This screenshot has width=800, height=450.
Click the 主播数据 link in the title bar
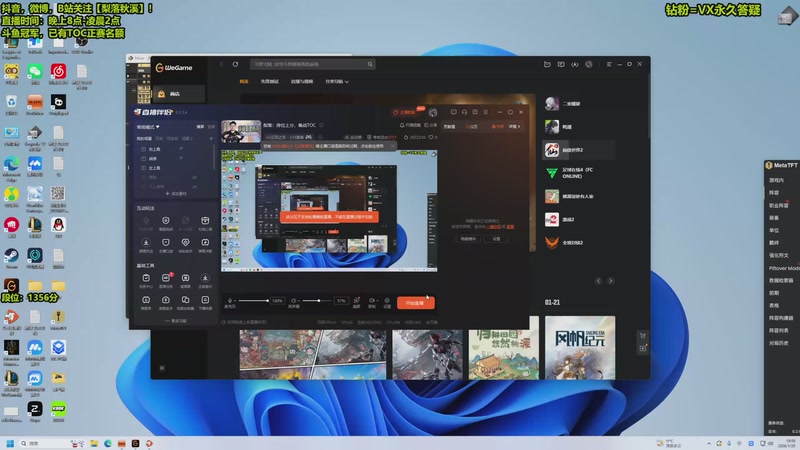[404, 112]
